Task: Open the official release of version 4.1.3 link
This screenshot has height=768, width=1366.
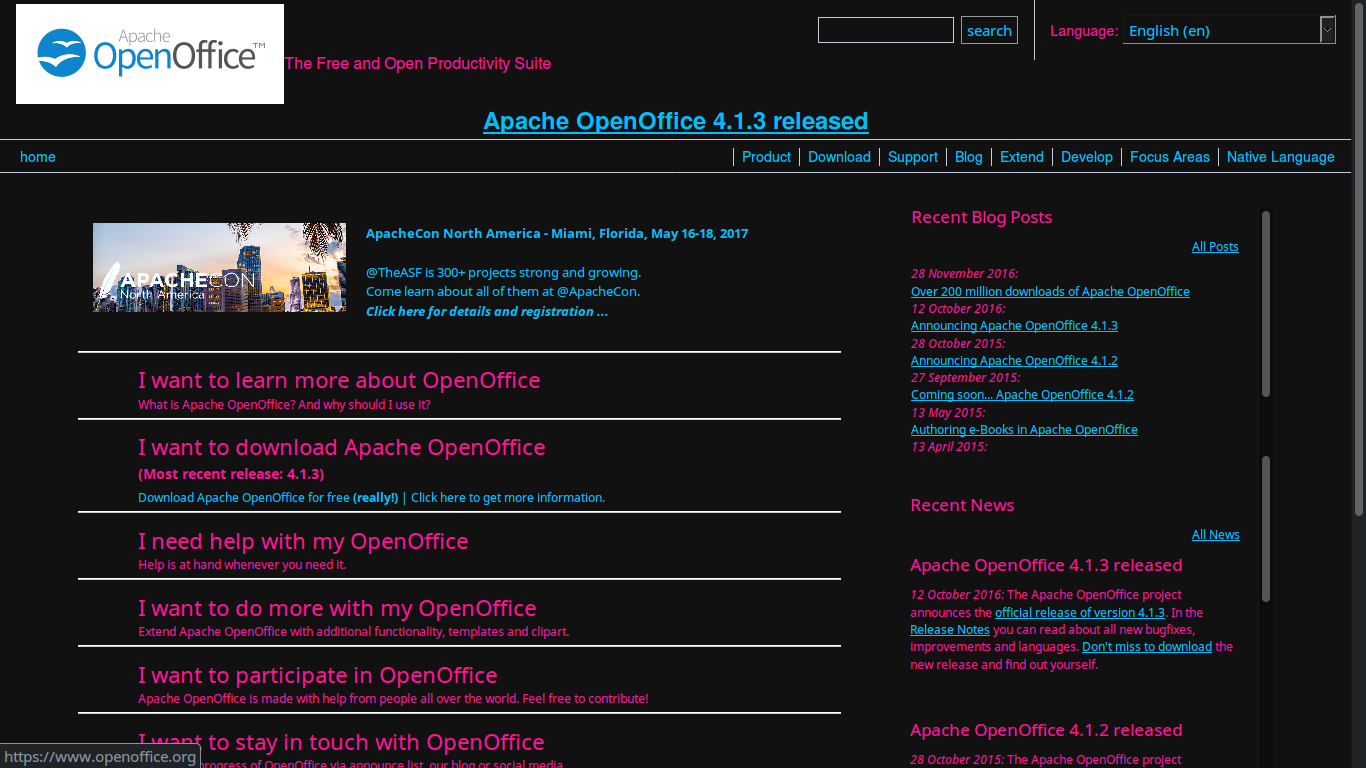Action: tap(1079, 612)
